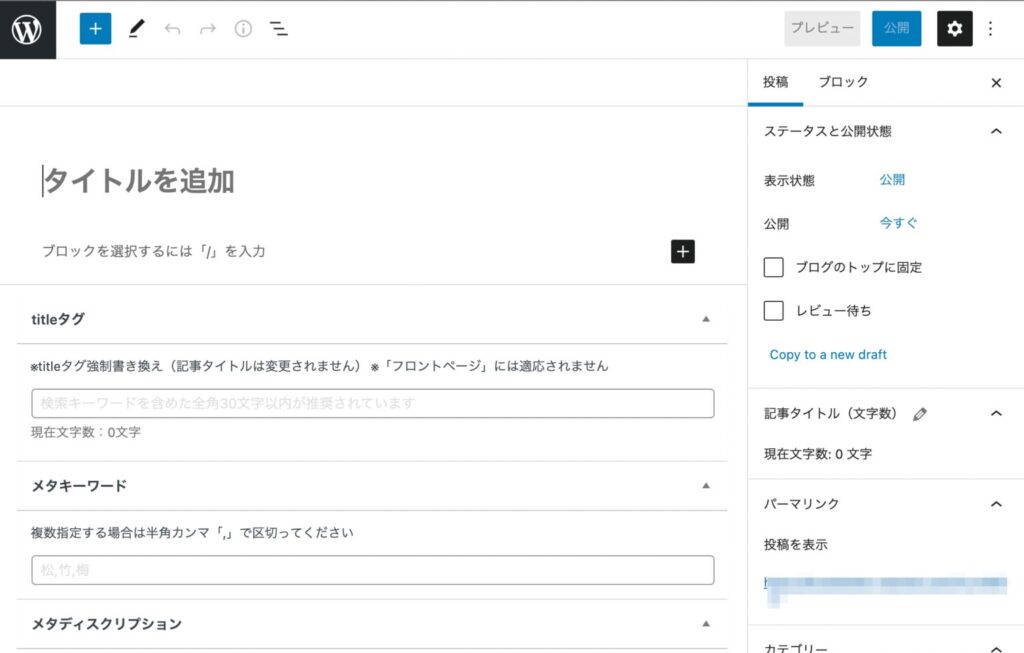
Task: Close the settings sidebar with X
Action: 996,83
